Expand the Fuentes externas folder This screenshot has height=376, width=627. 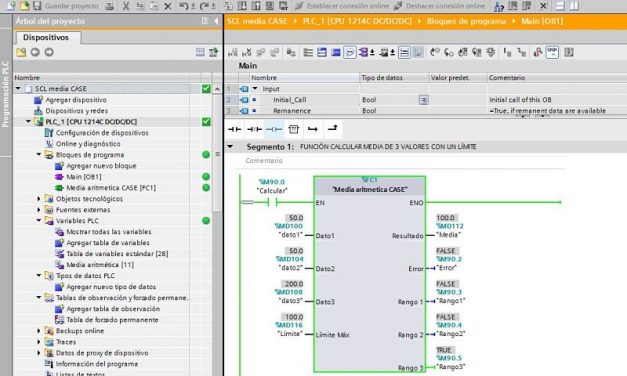(x=39, y=210)
